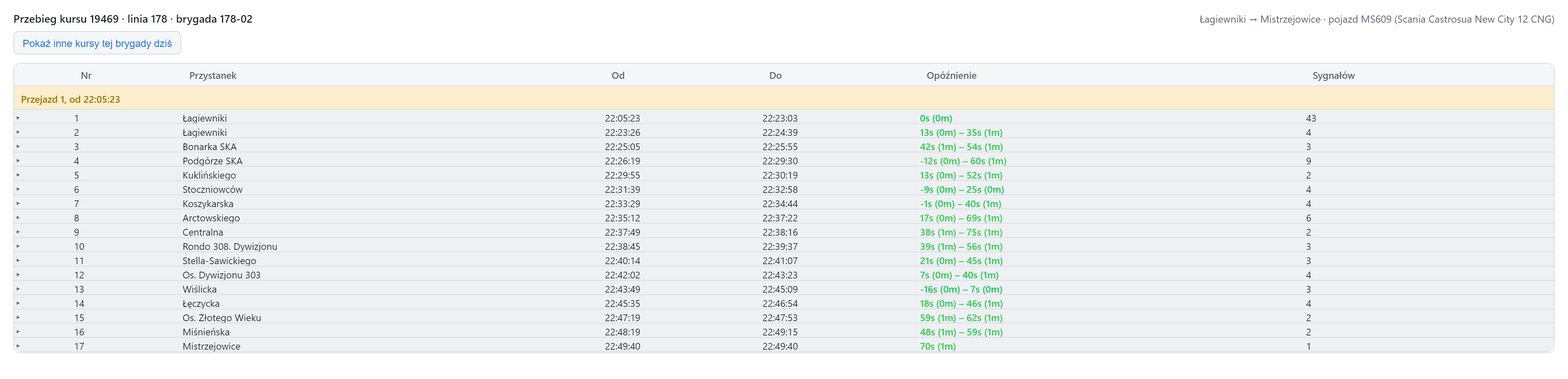This screenshot has width=1568, height=379.
Task: Expand row 3 Bonarka SKA disclosure triangle
Action: pyautogui.click(x=18, y=147)
